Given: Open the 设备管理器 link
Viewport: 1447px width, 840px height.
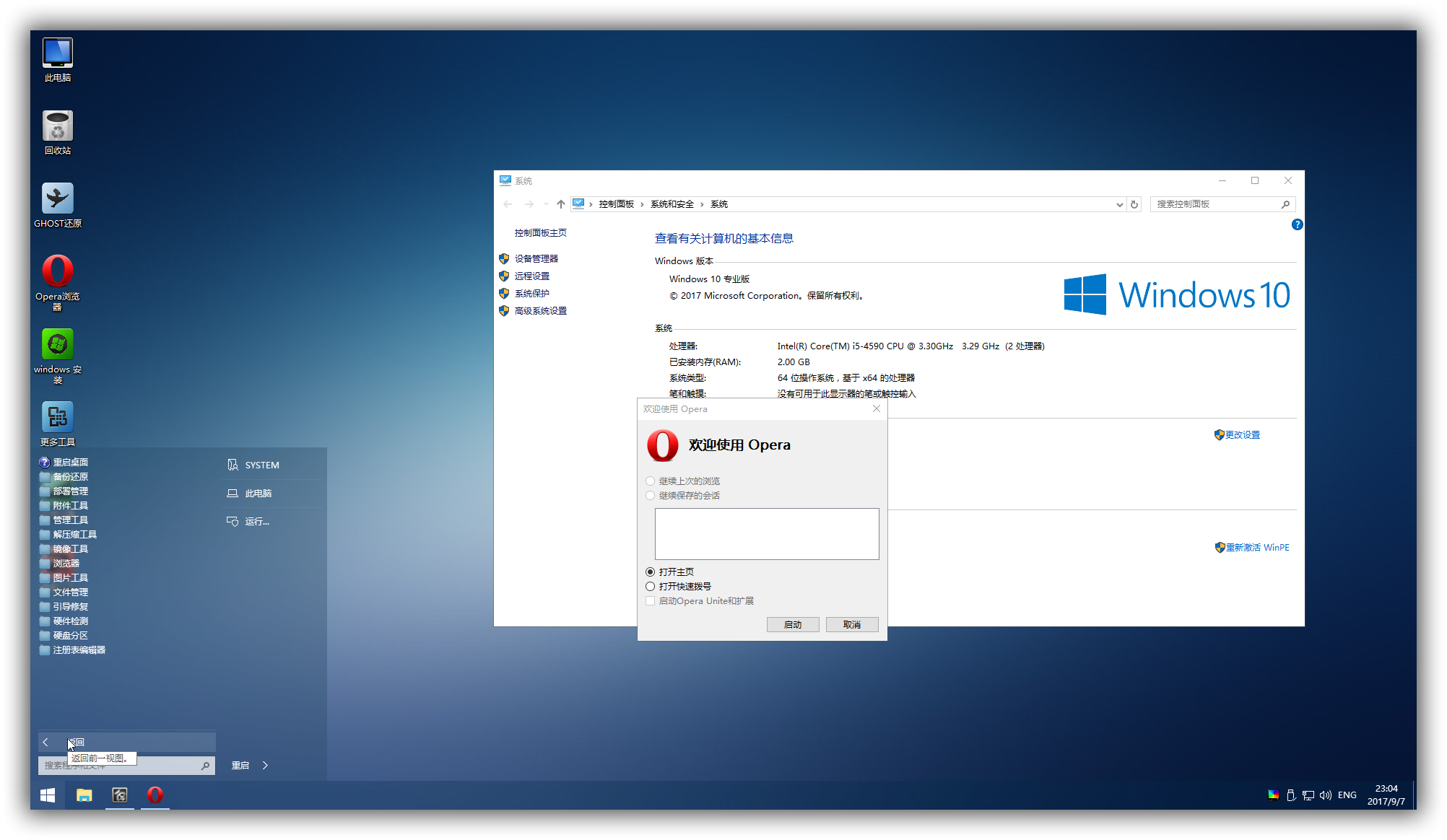Looking at the screenshot, I should [536, 258].
